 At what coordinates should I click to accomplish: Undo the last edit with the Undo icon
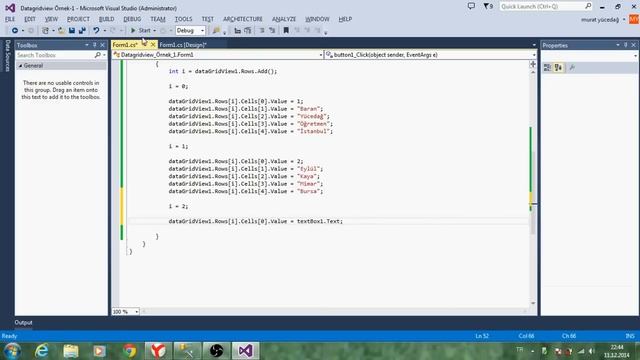pyautogui.click(x=96, y=31)
